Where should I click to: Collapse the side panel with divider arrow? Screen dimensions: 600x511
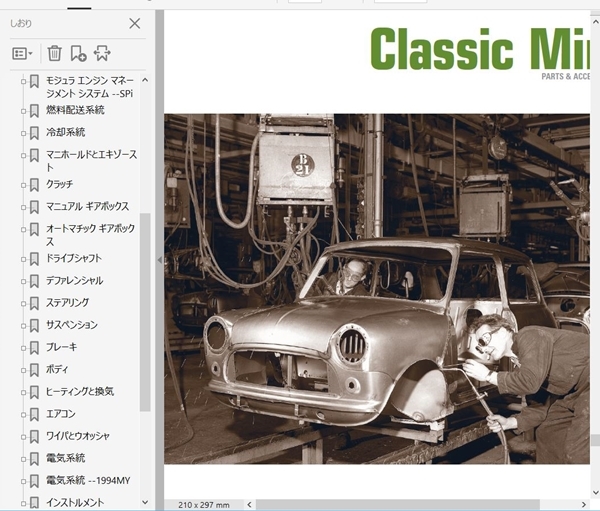(160, 260)
